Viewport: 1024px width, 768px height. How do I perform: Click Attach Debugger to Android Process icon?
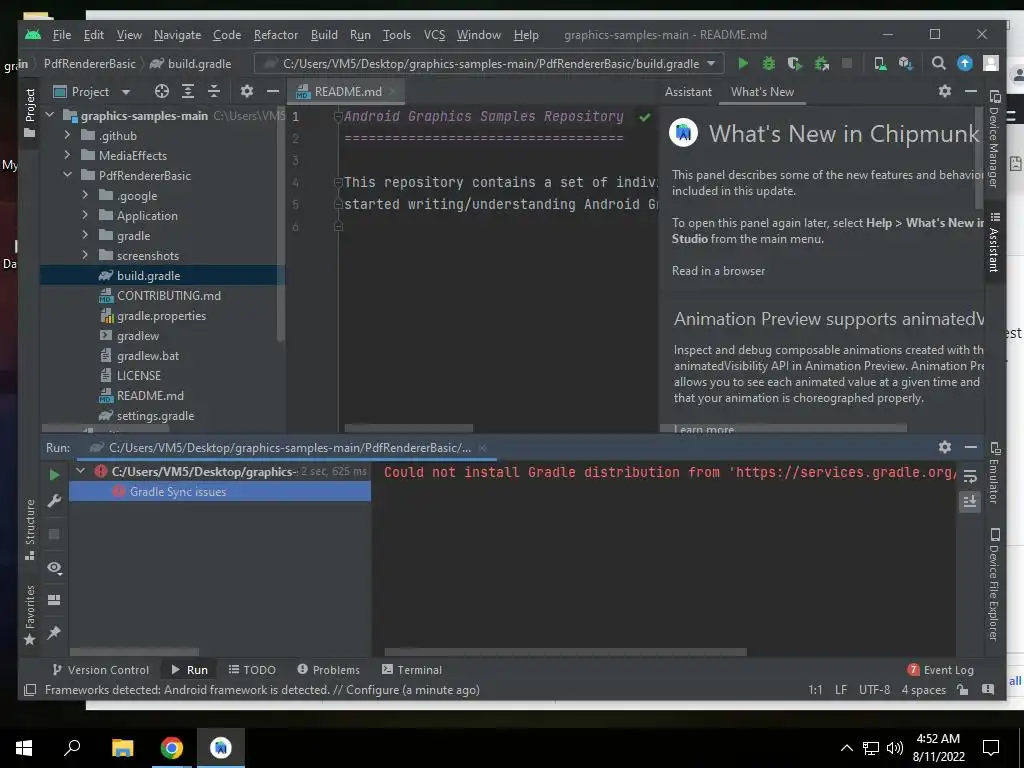tap(822, 63)
